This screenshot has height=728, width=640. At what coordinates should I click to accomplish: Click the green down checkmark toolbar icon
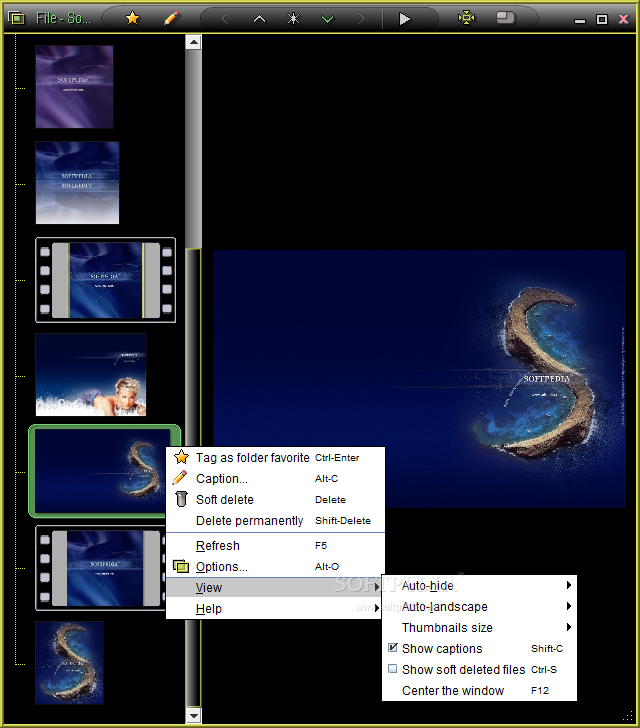tap(327, 19)
